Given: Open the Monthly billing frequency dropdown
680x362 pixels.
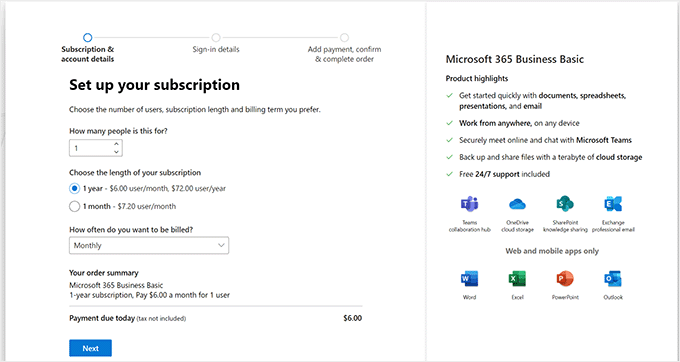Looking at the screenshot, I should [x=149, y=245].
